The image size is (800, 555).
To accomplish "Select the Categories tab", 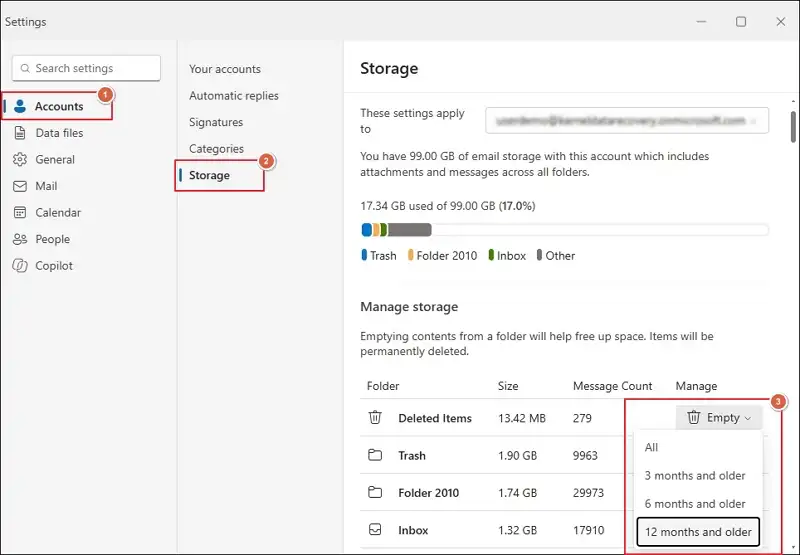I will click(216, 148).
